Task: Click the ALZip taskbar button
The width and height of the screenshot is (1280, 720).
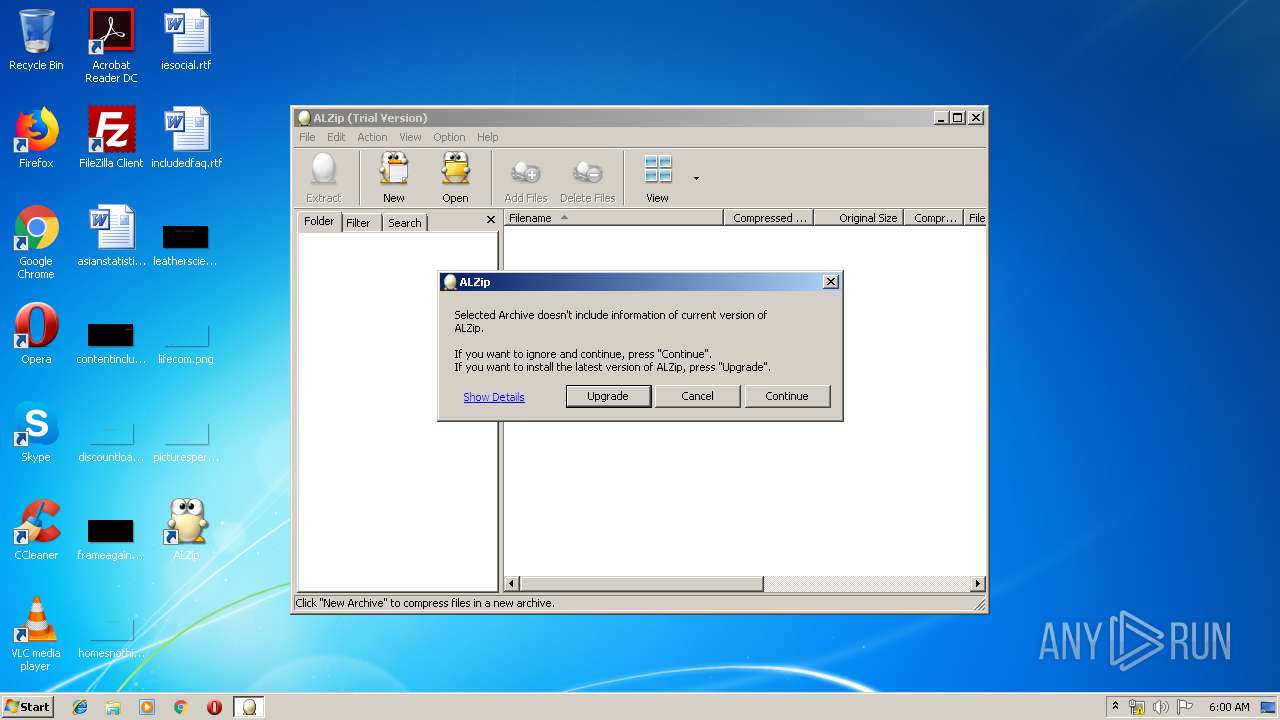Action: tap(249, 707)
